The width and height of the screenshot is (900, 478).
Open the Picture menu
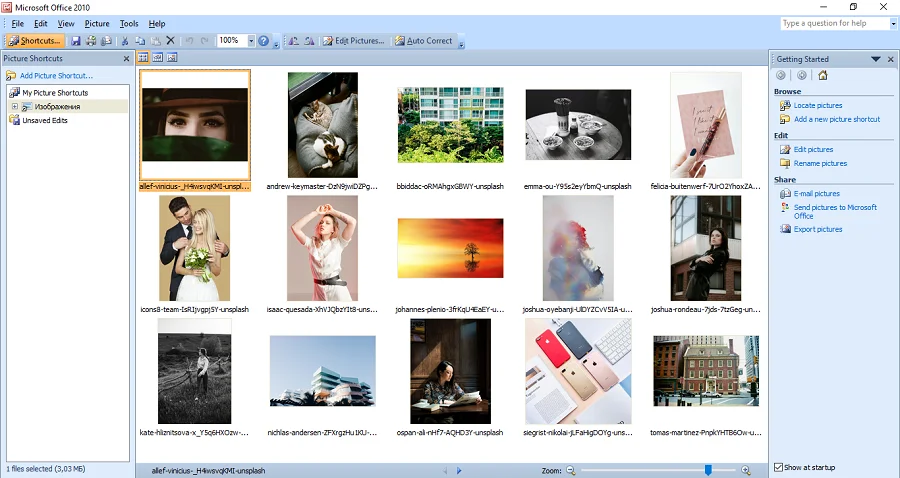pos(97,23)
